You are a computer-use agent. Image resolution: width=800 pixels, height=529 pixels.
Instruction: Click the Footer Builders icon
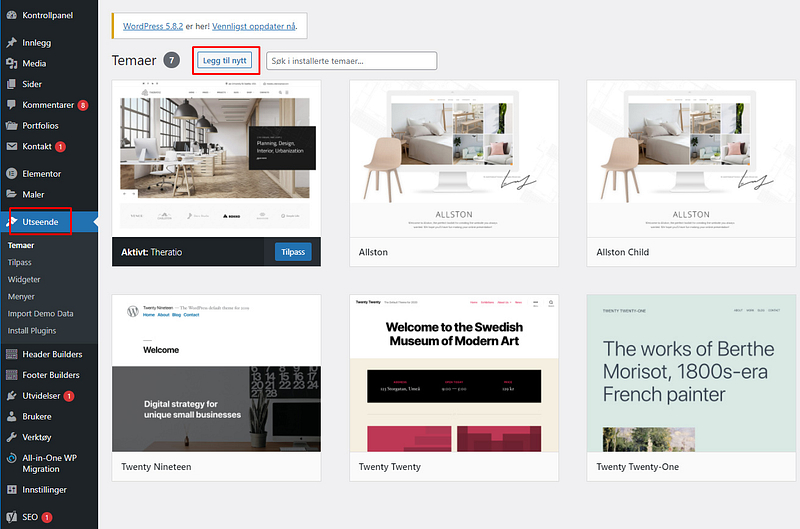point(12,375)
